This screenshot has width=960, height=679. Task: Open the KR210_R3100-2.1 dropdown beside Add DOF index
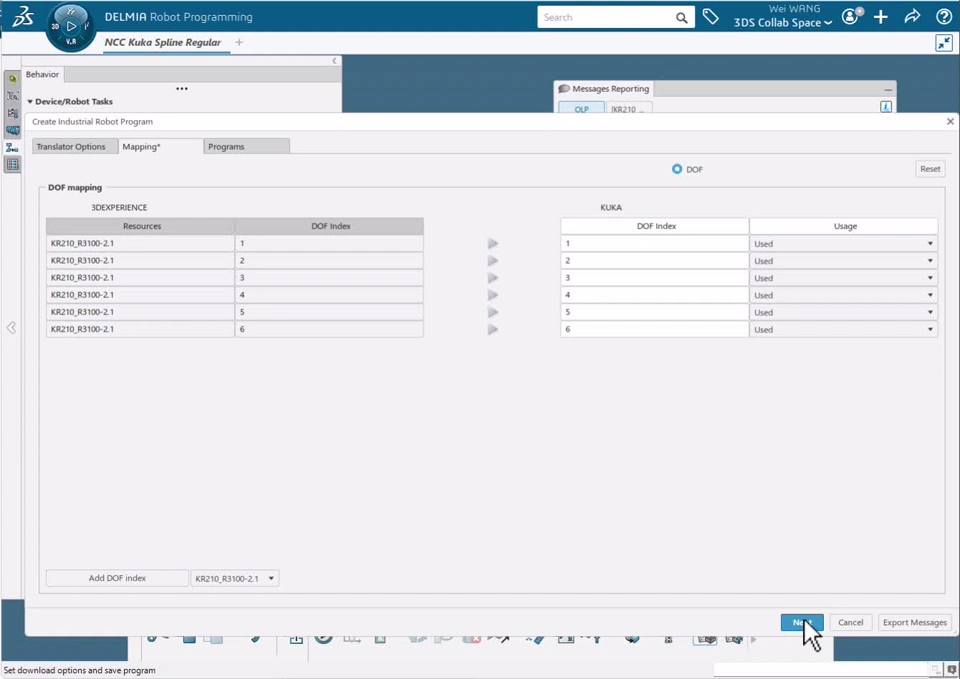click(235, 579)
